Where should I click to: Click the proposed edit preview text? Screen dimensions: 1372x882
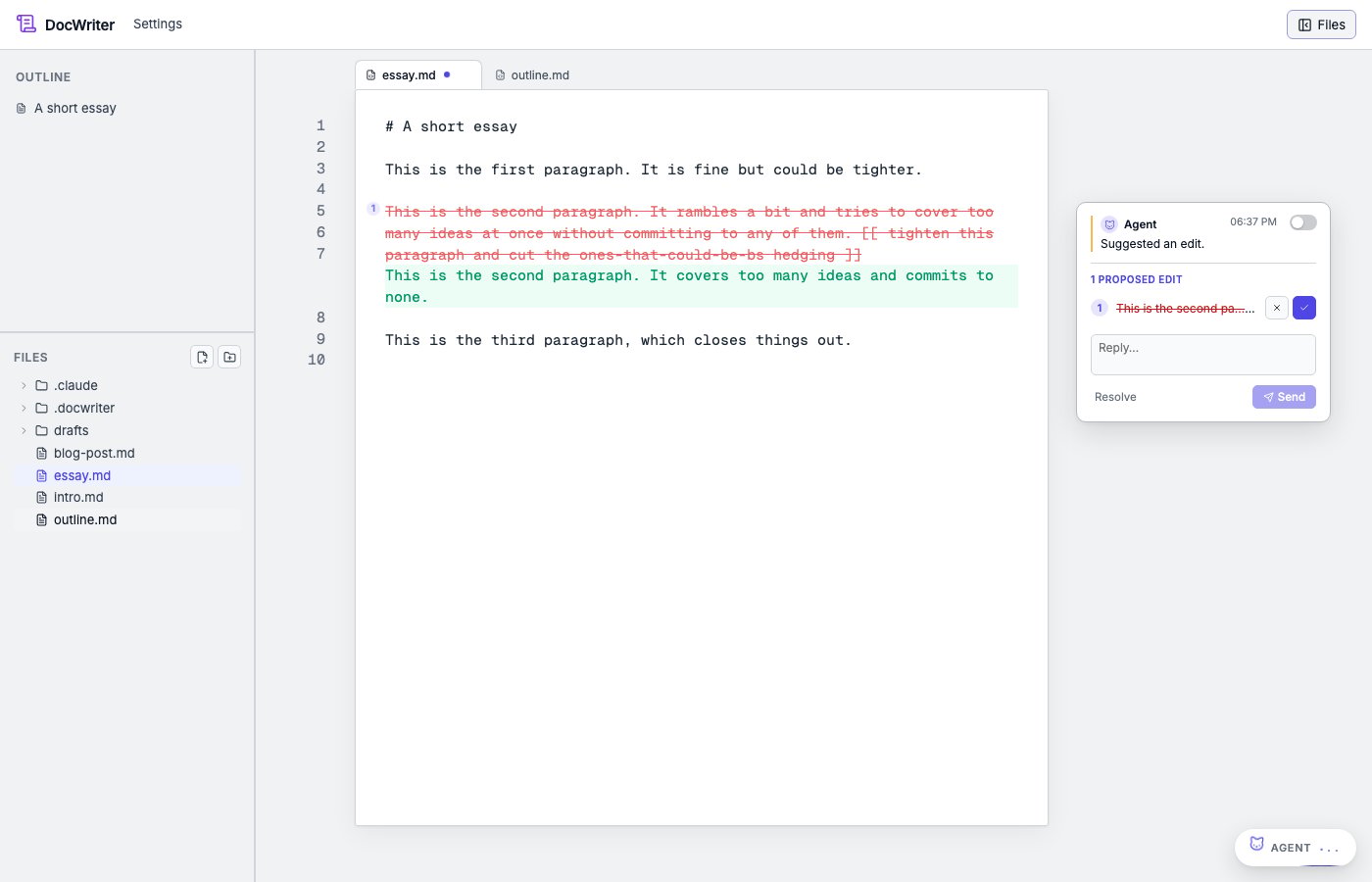(x=1186, y=308)
